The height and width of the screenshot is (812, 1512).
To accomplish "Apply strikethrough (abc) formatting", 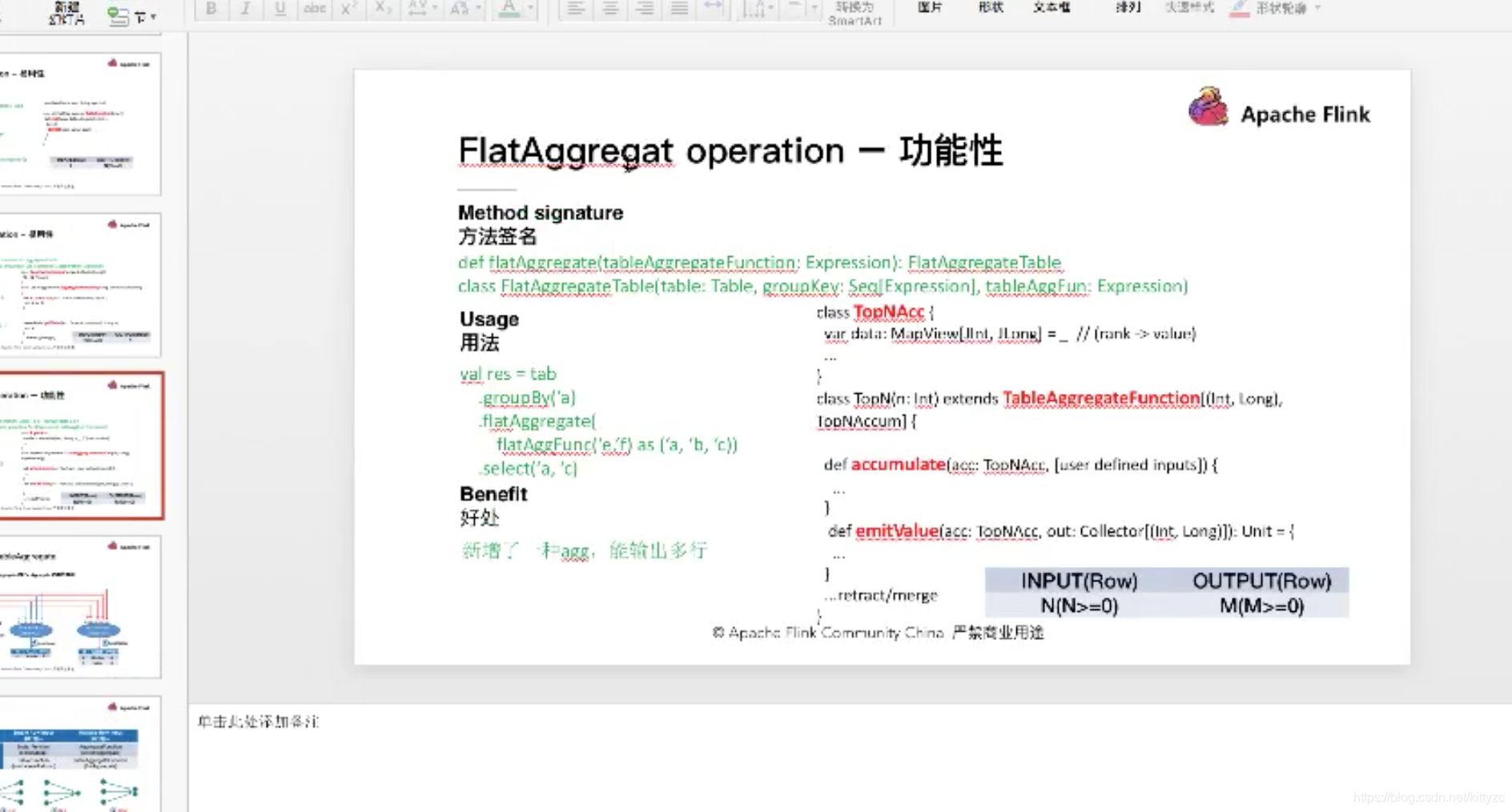I will pos(314,8).
